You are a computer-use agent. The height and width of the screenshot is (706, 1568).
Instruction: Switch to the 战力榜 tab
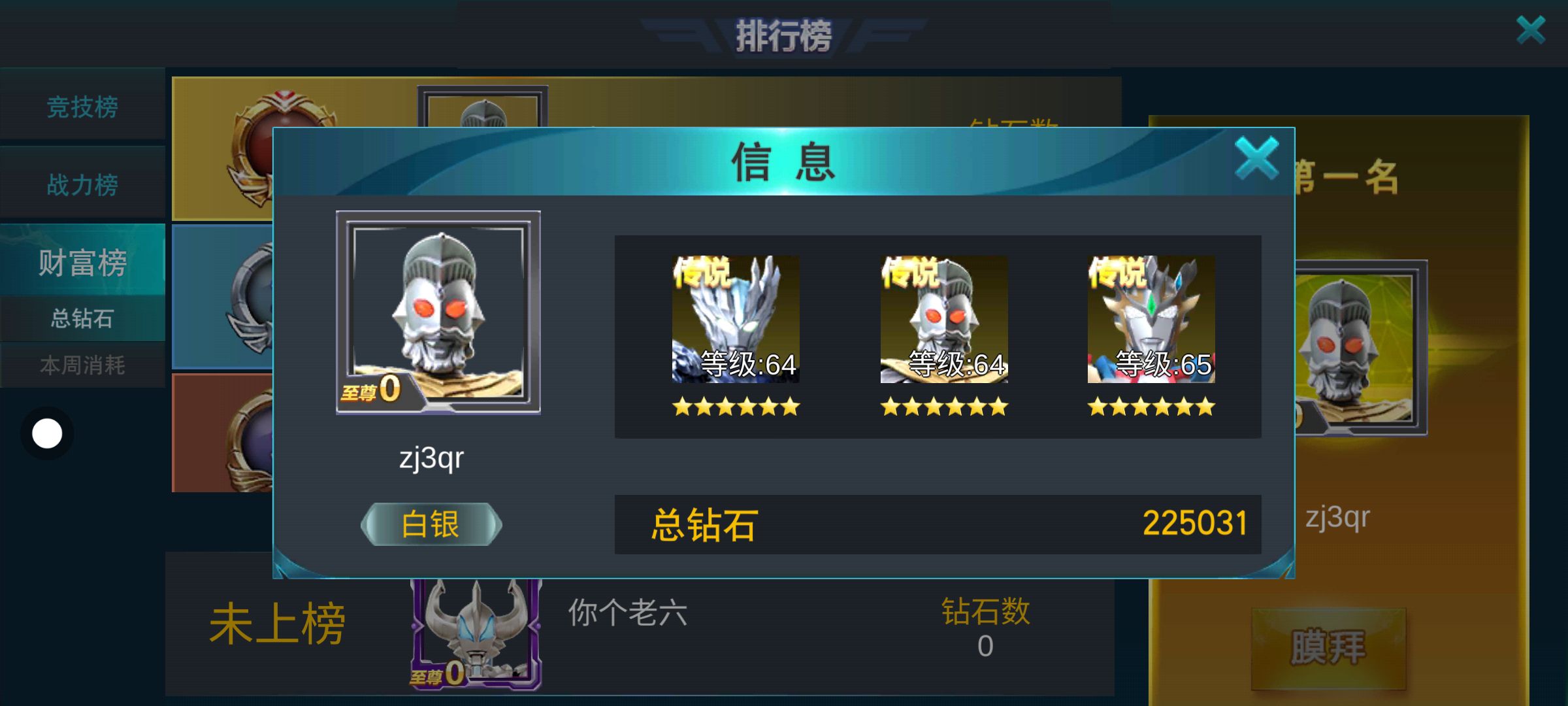[82, 185]
